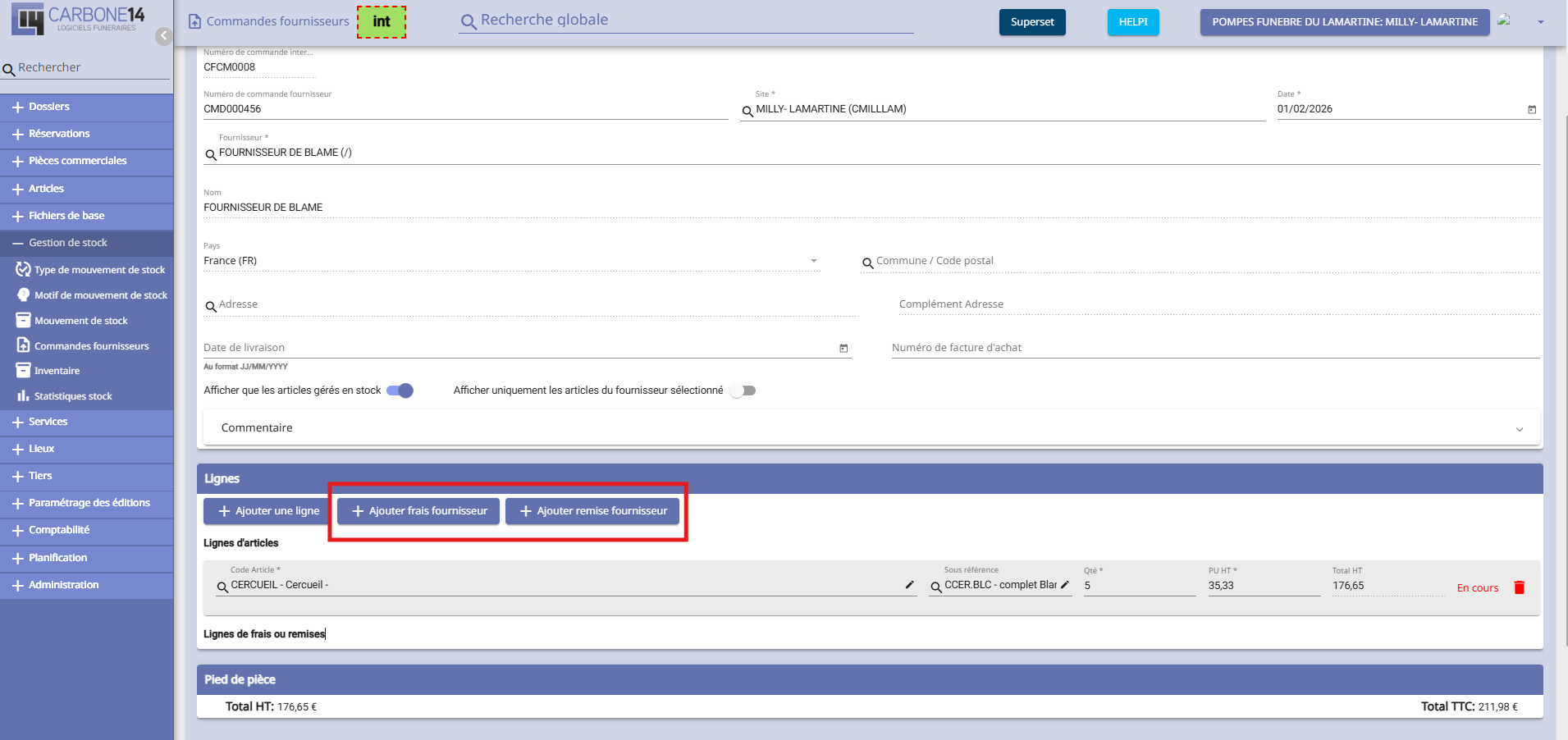Viewport: 1568px width, 740px height.
Task: Open the user account dropdown arrow
Action: tap(1540, 22)
